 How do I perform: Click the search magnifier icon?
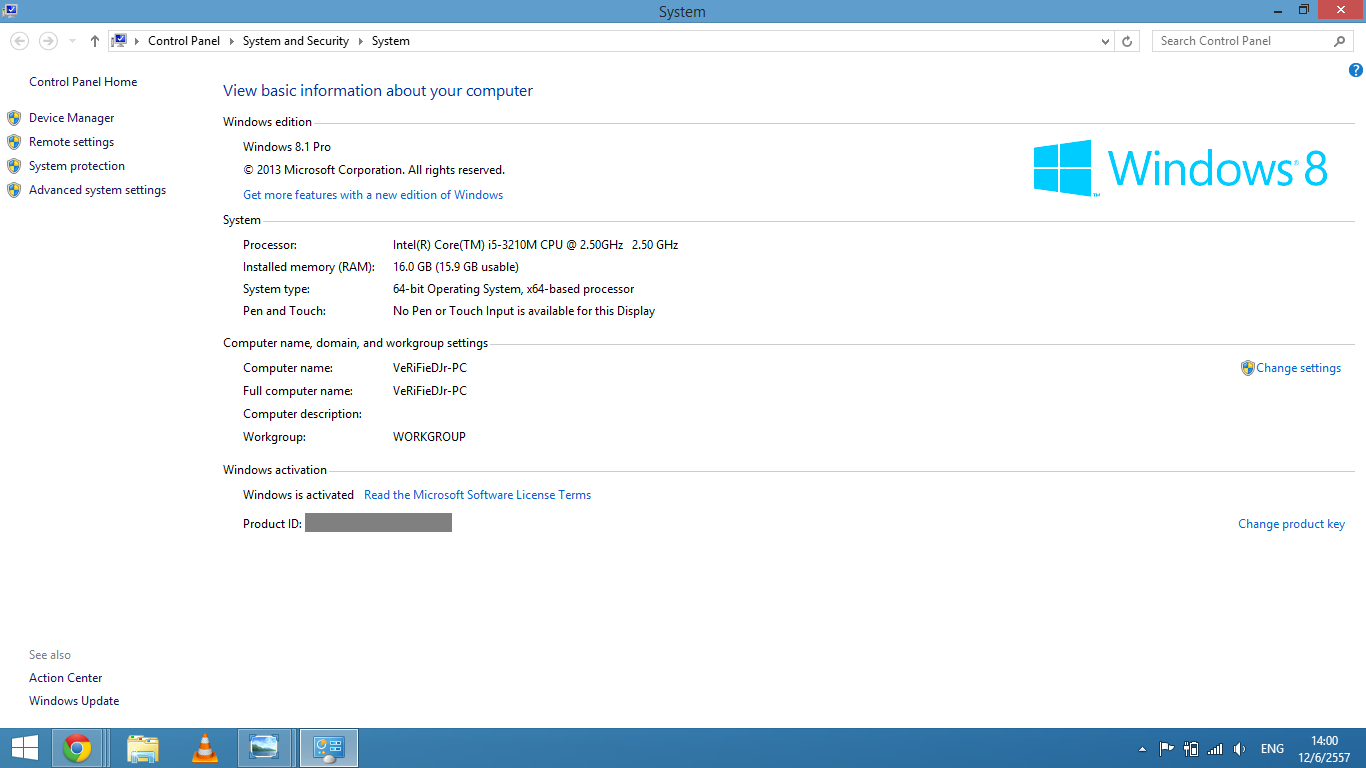(x=1340, y=41)
